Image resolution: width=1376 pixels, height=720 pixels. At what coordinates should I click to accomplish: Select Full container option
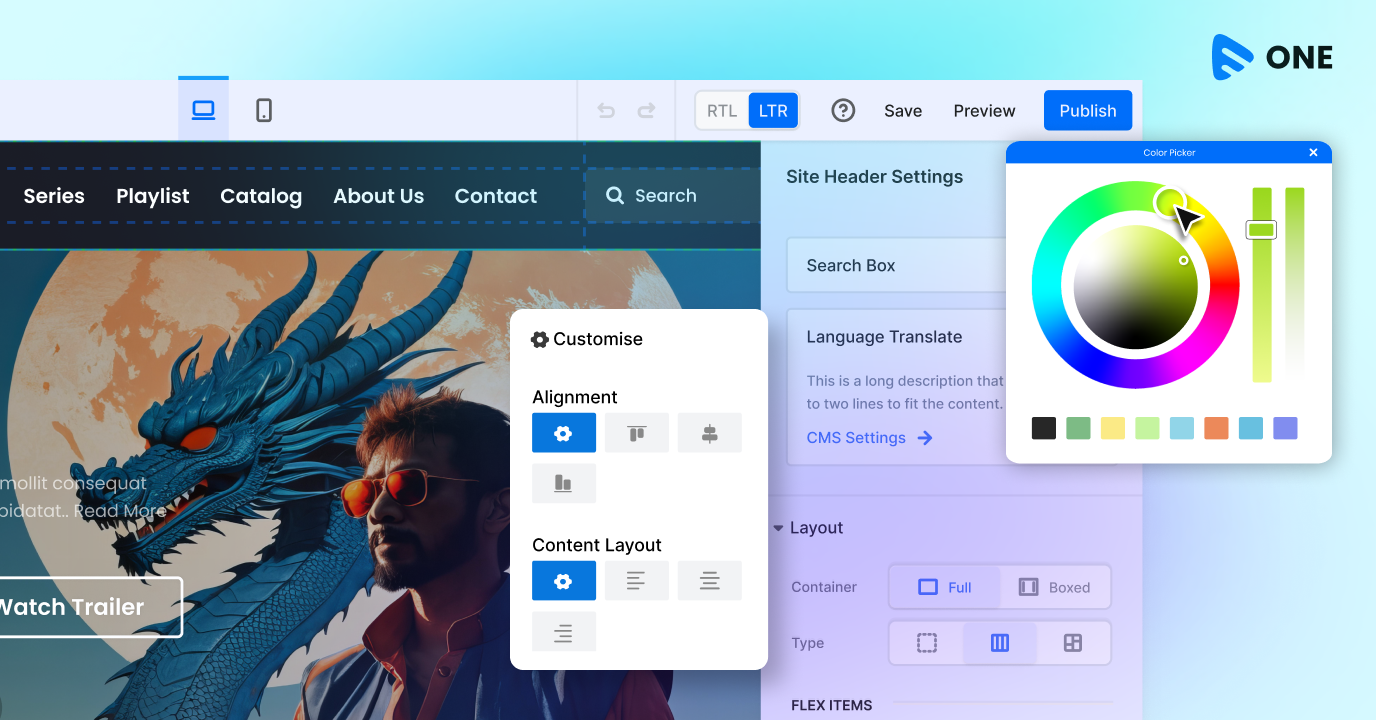945,587
